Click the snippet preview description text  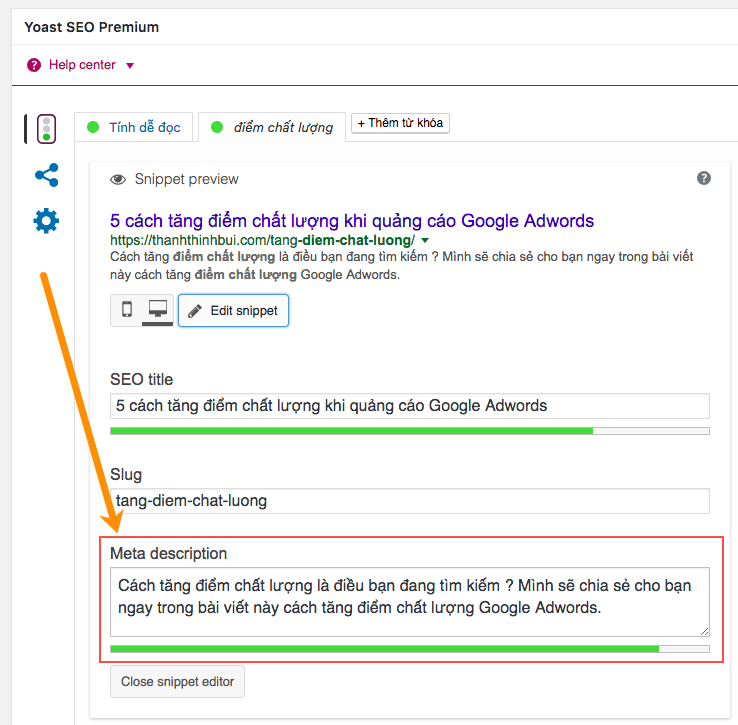coord(401,266)
